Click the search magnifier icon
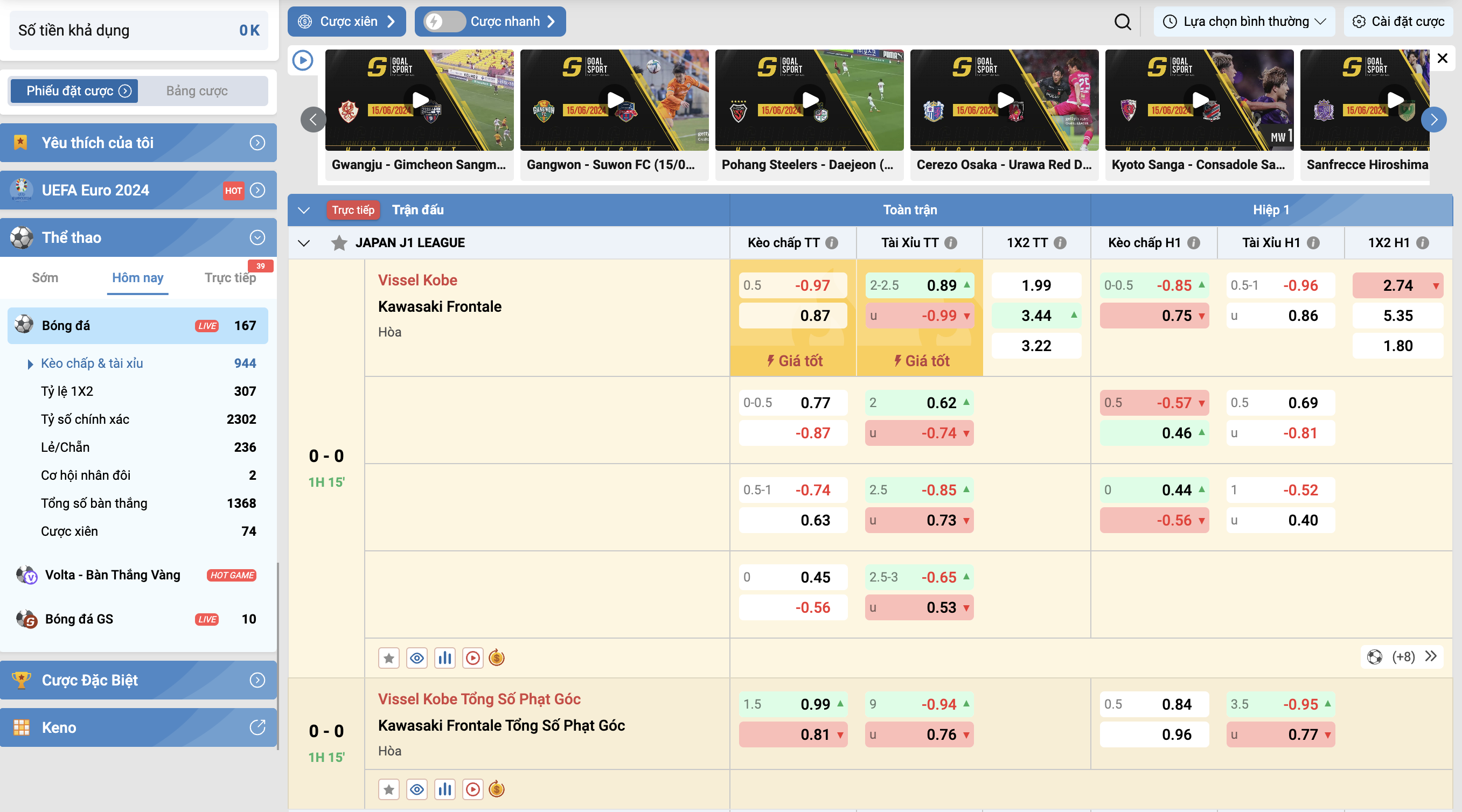This screenshot has height=812, width=1462. point(1122,22)
